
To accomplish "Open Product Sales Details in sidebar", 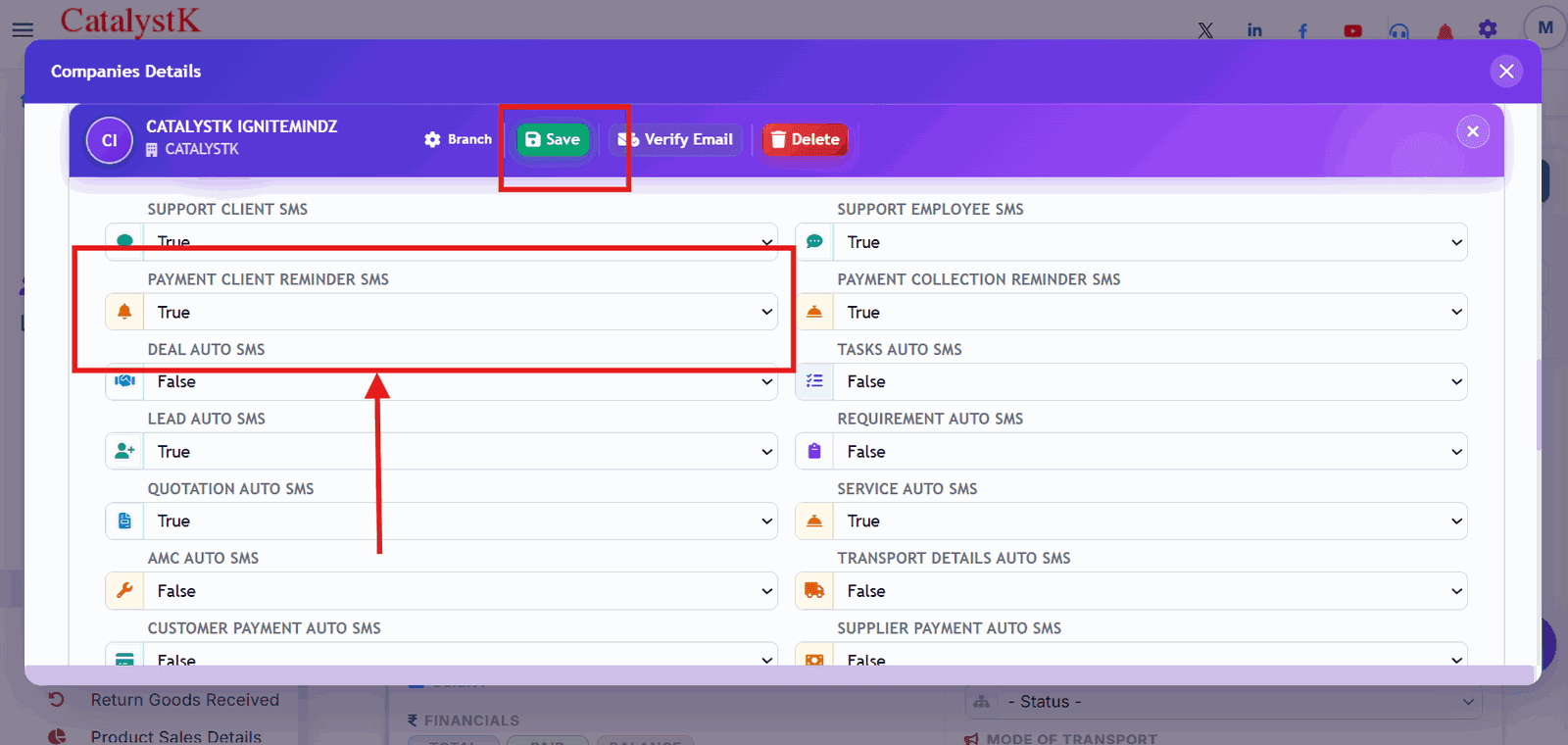I will 175,736.
